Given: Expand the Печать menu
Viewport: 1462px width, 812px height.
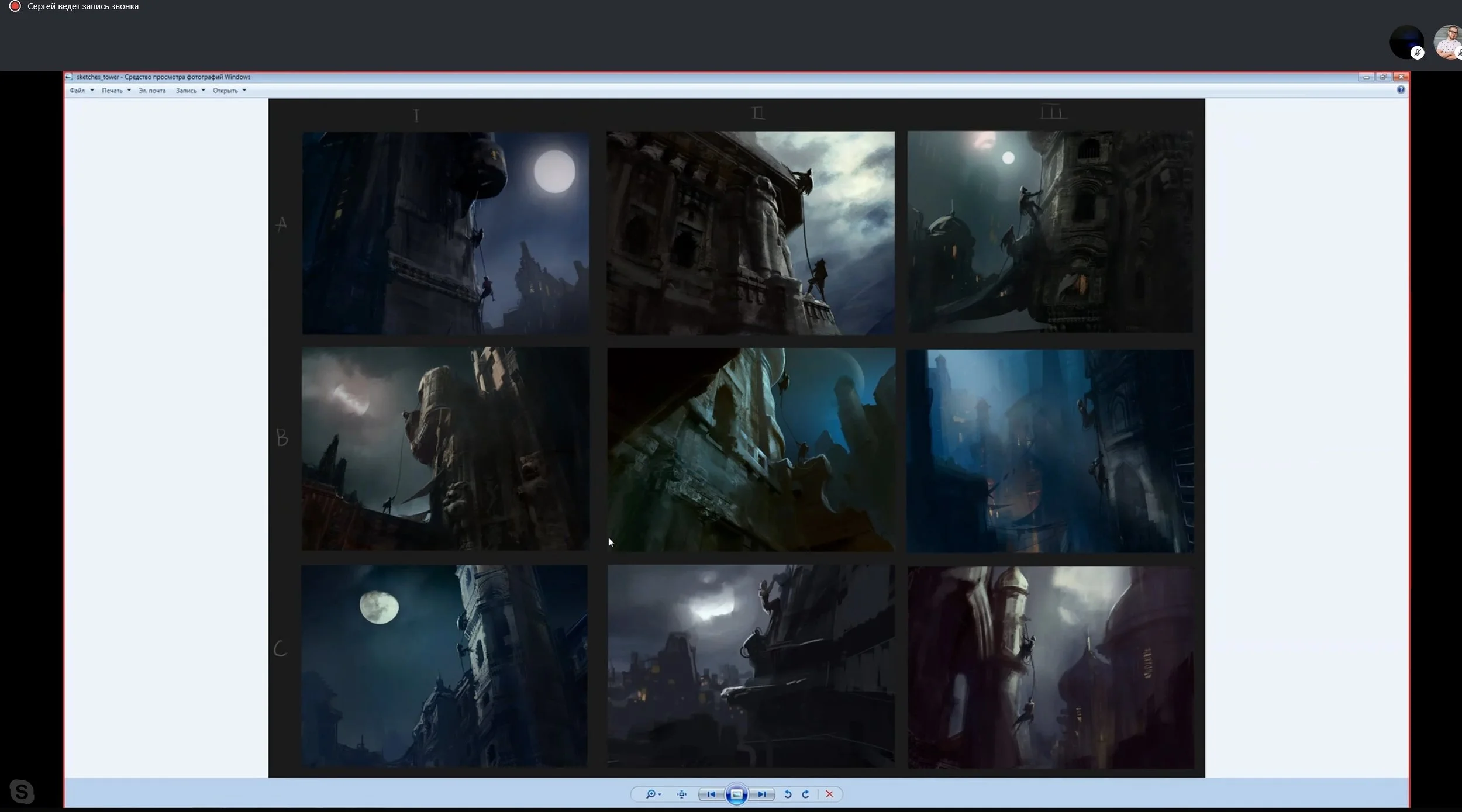Looking at the screenshot, I should (x=116, y=91).
